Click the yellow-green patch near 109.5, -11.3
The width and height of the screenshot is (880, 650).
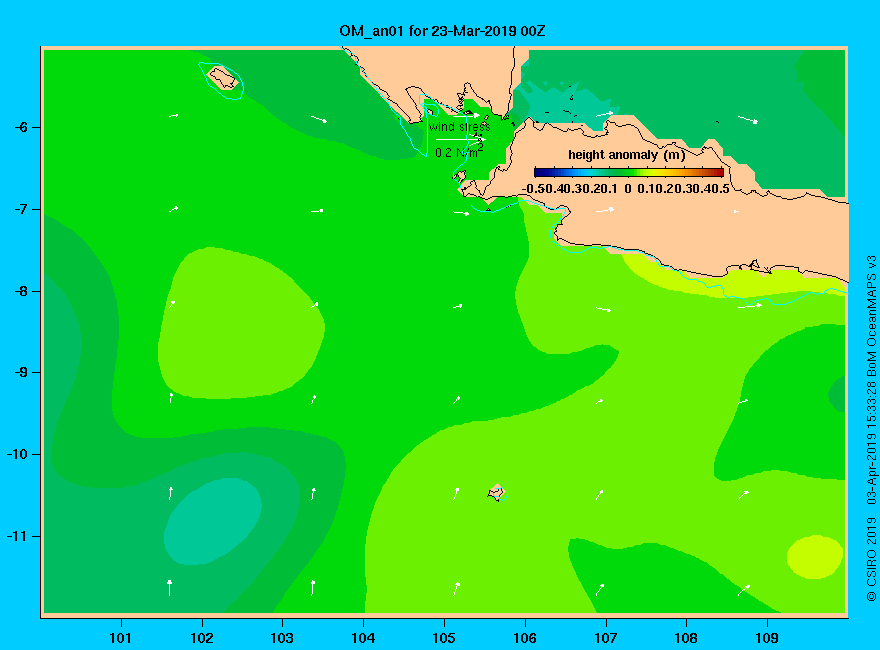[x=815, y=557]
